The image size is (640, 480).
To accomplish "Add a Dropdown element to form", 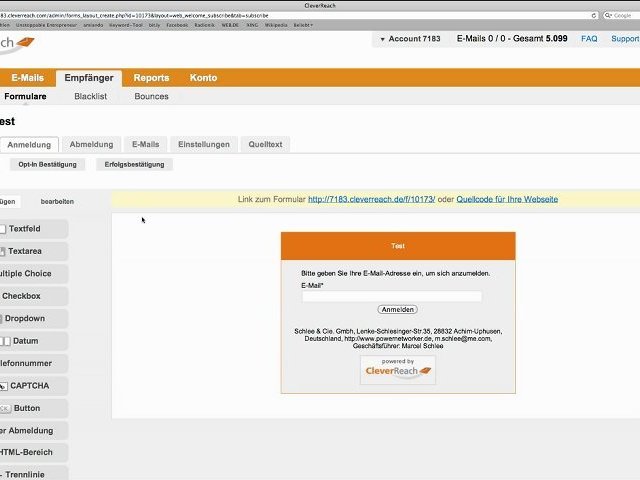I will point(33,318).
